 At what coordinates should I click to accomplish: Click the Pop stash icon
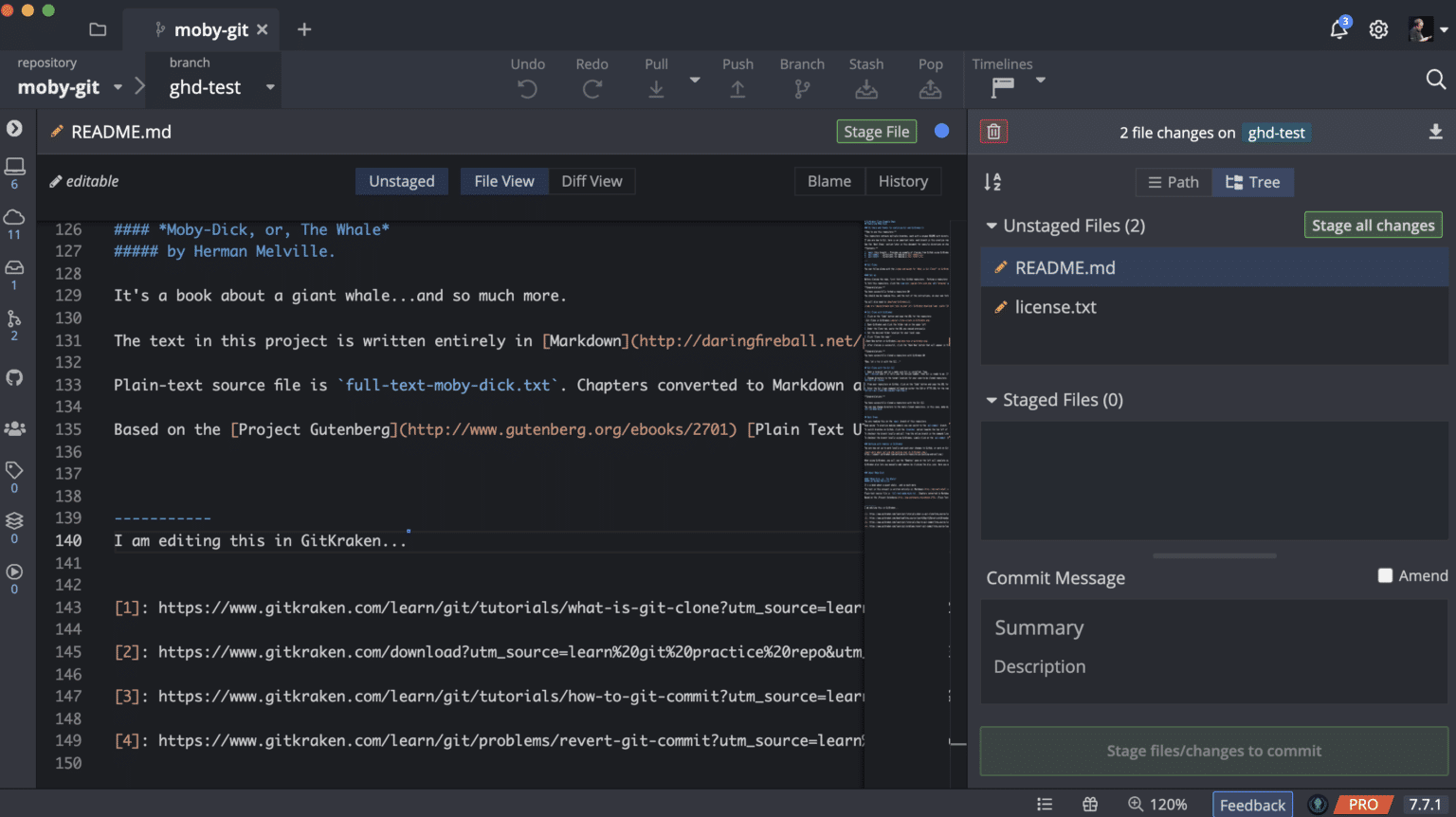(929, 87)
